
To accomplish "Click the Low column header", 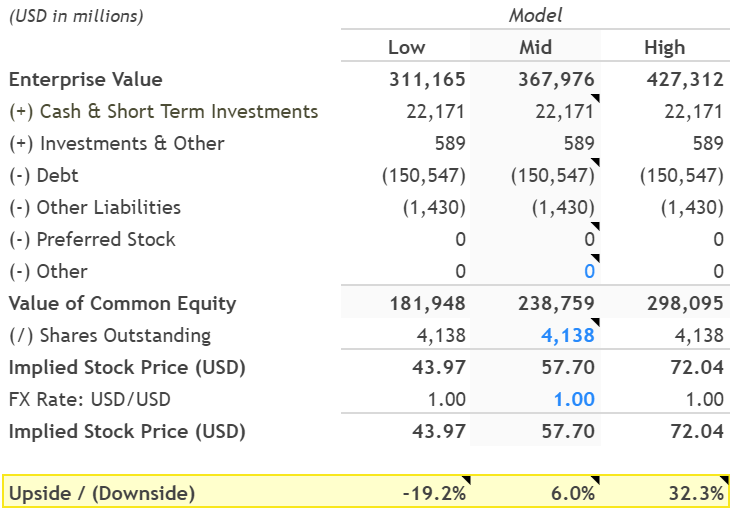I will tap(406, 47).
